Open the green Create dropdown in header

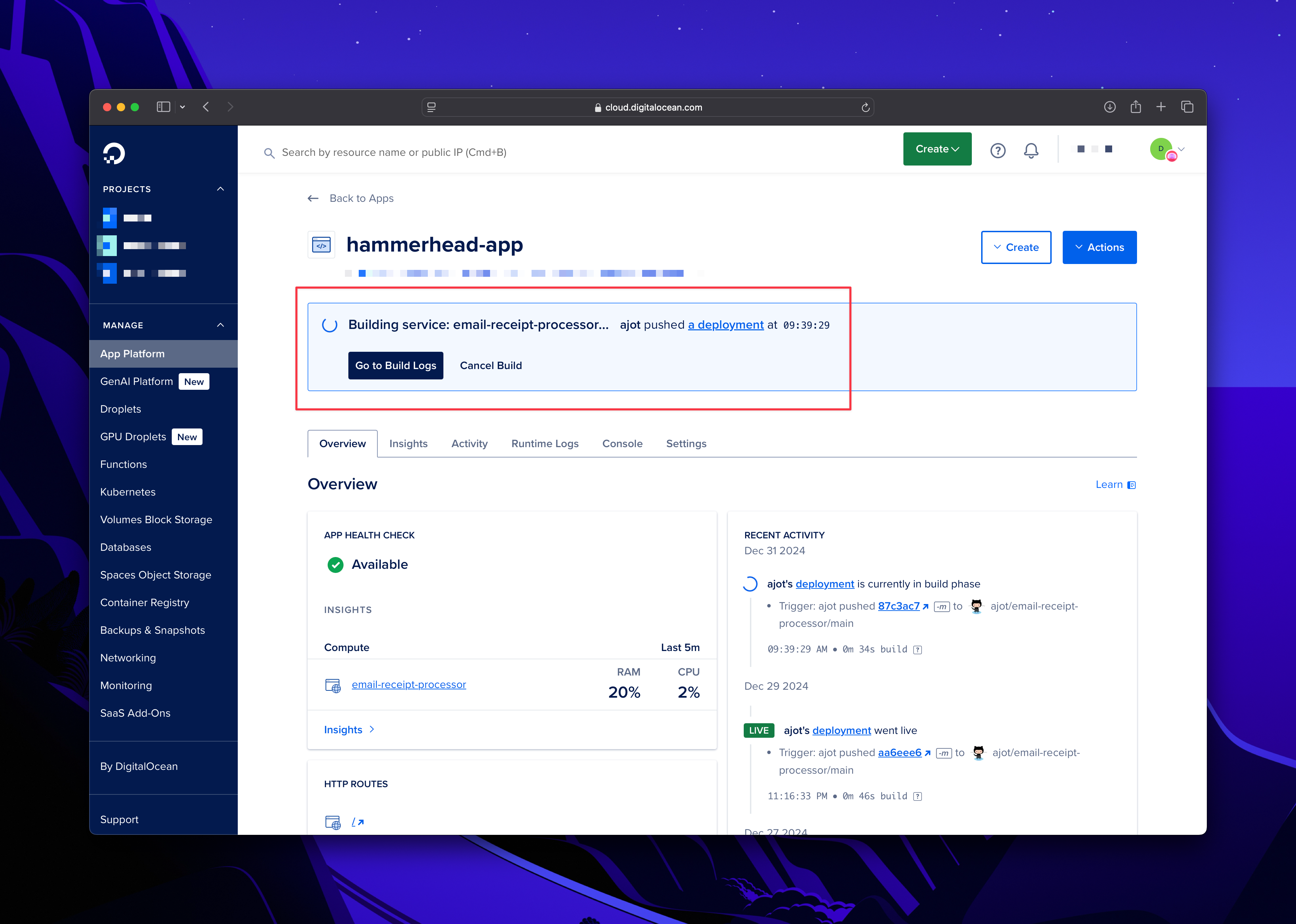tap(937, 149)
